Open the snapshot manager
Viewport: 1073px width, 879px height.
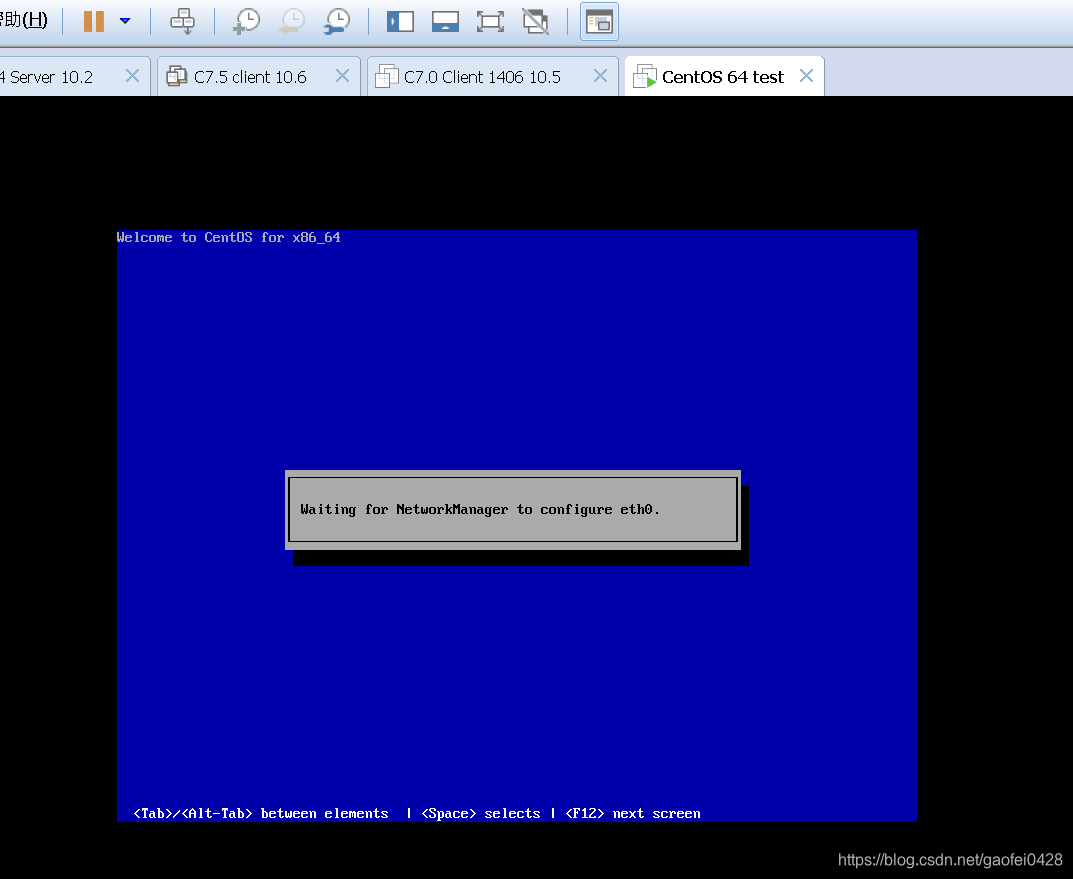(x=337, y=21)
